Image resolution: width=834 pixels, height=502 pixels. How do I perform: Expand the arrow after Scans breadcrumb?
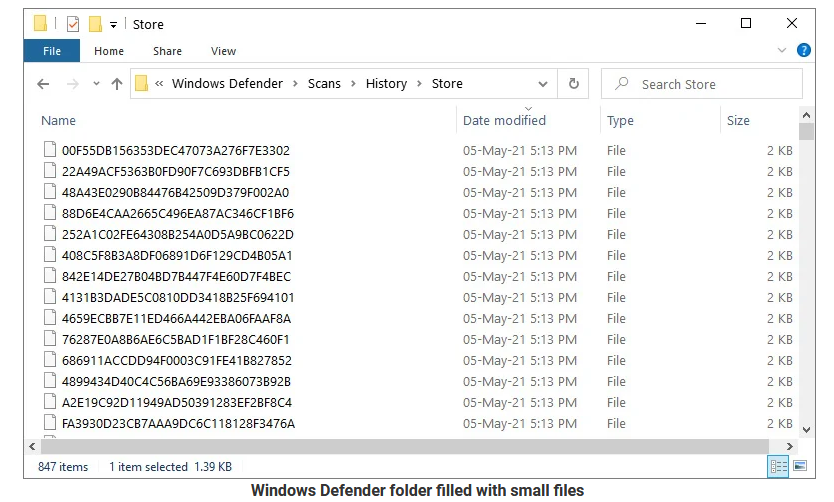[353, 84]
